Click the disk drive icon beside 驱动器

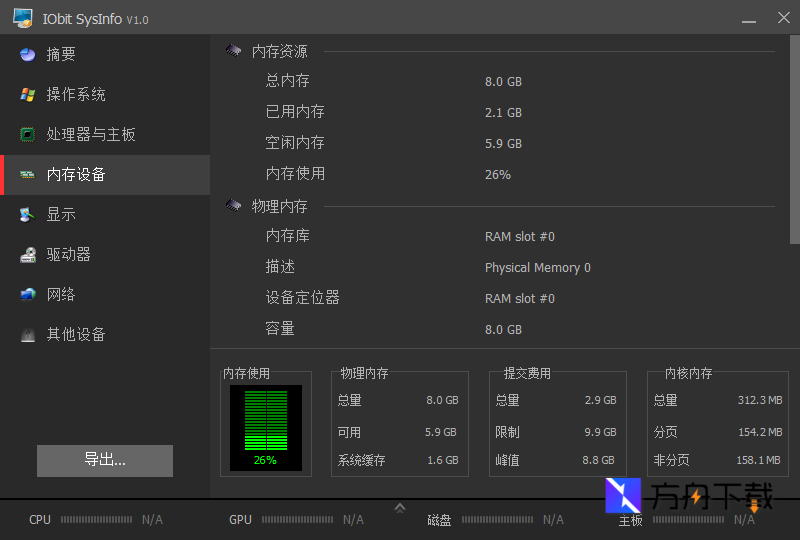[28, 255]
